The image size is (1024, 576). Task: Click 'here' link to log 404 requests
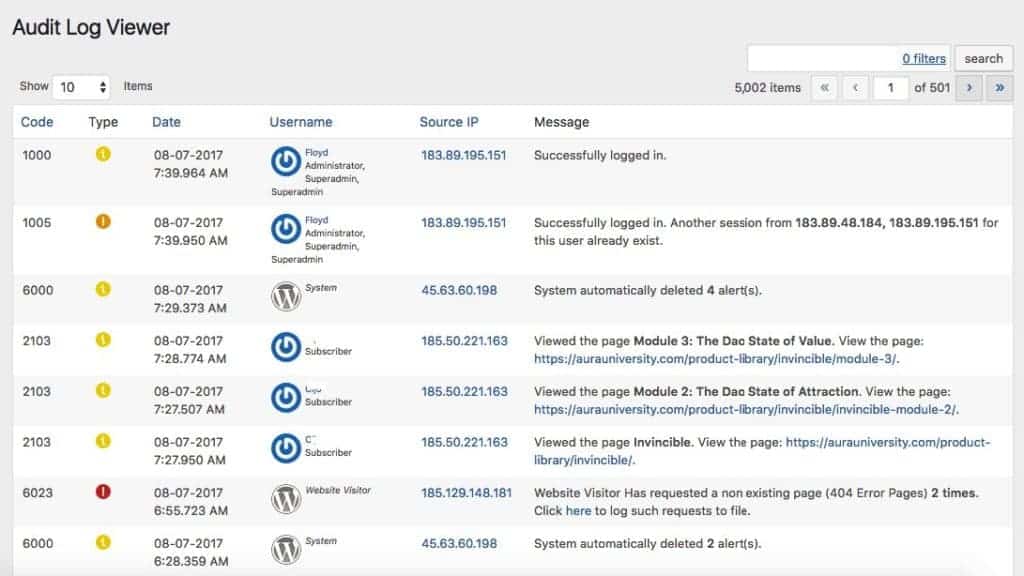click(578, 511)
